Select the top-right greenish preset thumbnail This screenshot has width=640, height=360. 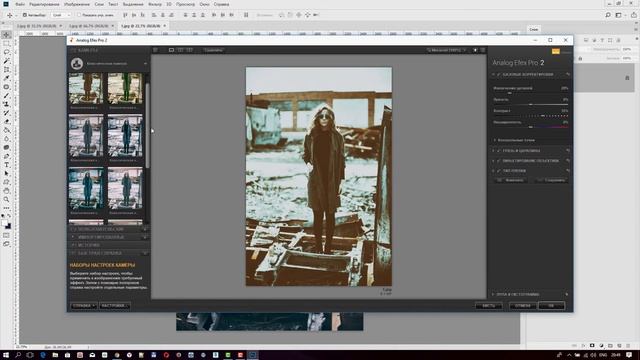[125, 89]
